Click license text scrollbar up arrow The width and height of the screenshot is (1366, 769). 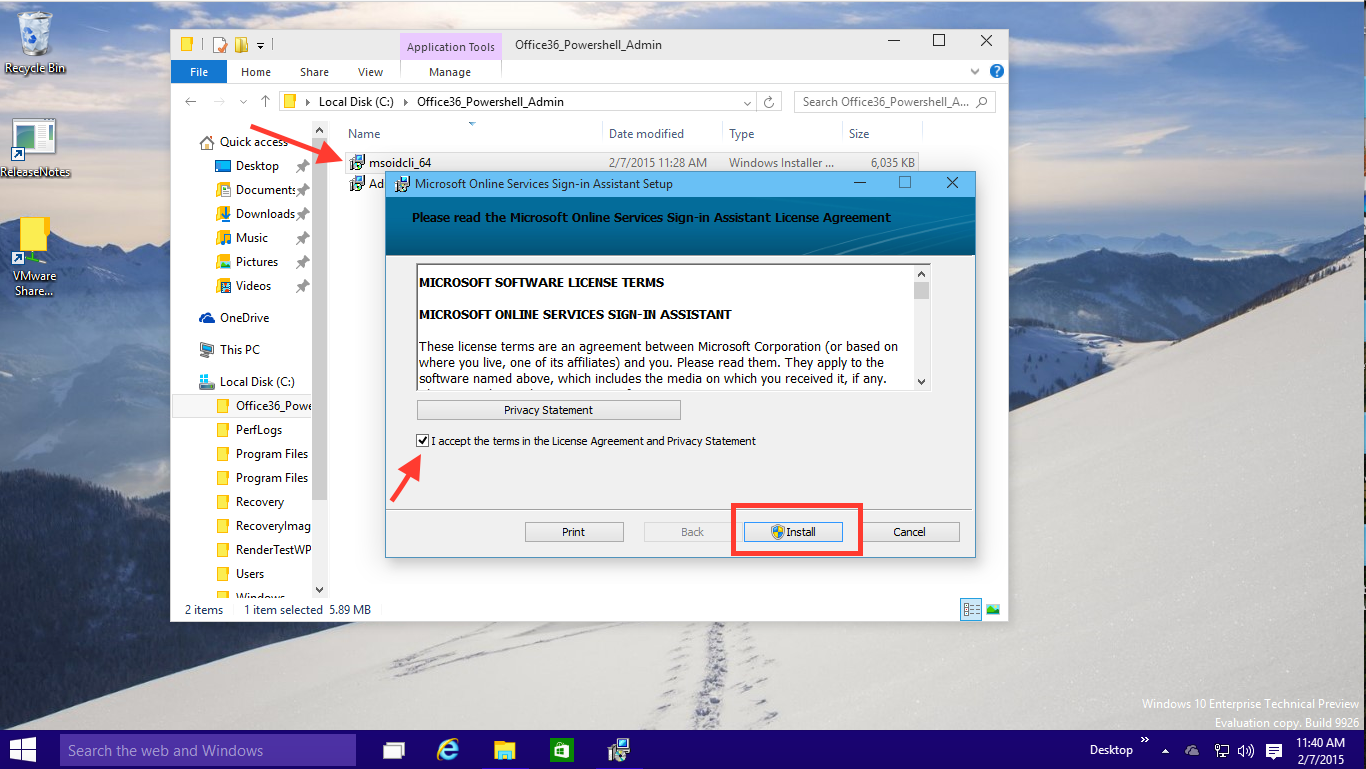click(x=922, y=273)
